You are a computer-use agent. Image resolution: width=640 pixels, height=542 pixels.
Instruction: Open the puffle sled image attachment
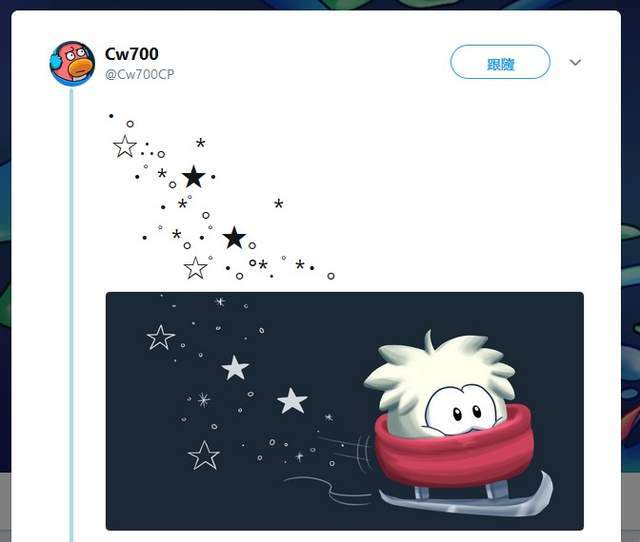pos(344,411)
